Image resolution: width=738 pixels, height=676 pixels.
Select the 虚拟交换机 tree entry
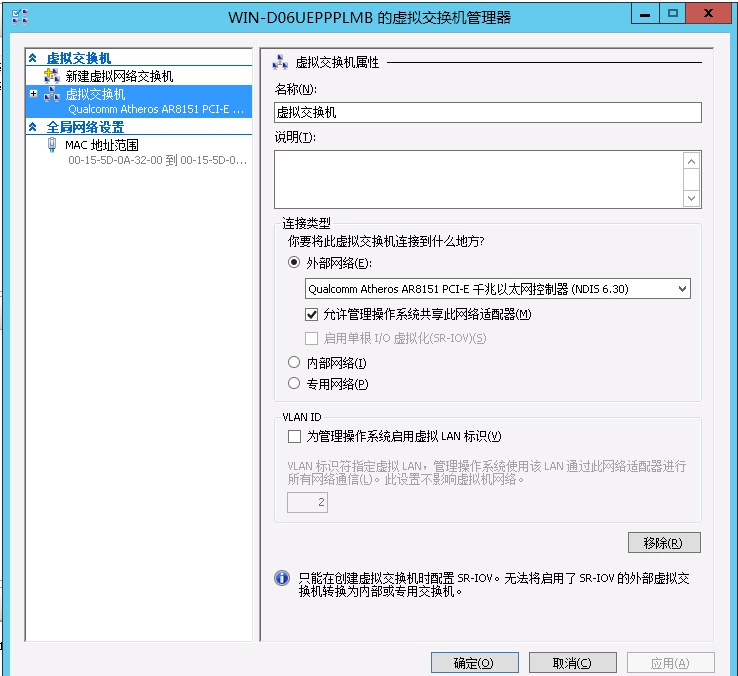139,101
